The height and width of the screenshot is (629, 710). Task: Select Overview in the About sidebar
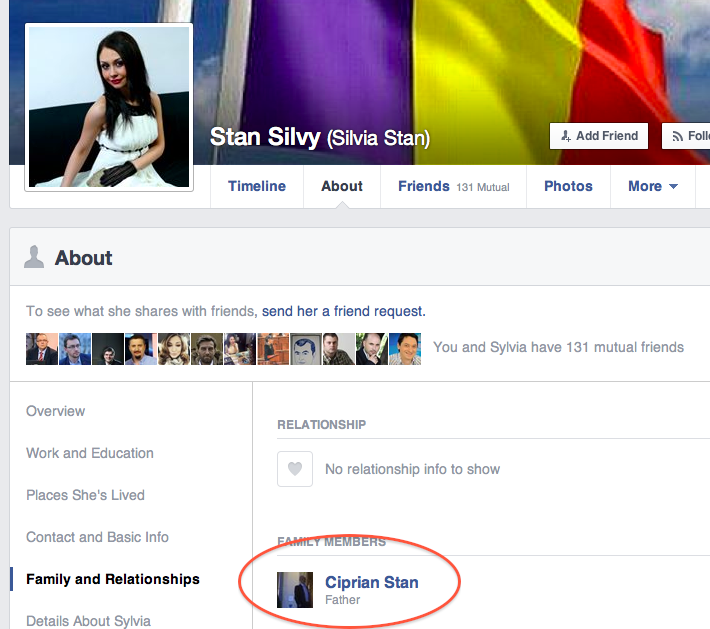click(56, 411)
